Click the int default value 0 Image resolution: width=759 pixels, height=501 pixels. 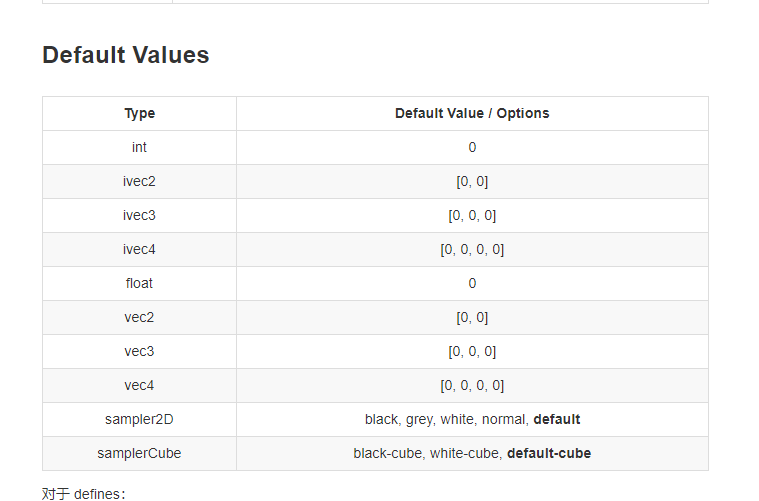coord(472,147)
